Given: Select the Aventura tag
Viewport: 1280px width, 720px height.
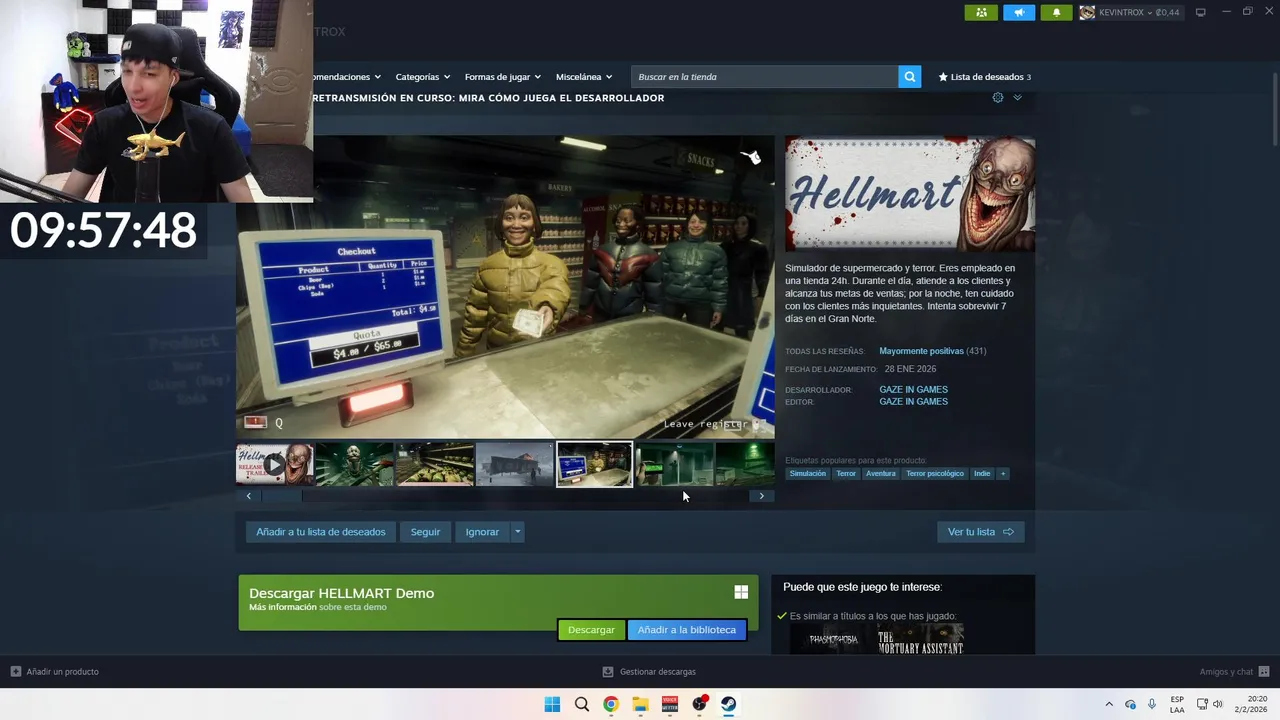Looking at the screenshot, I should pos(881,474).
